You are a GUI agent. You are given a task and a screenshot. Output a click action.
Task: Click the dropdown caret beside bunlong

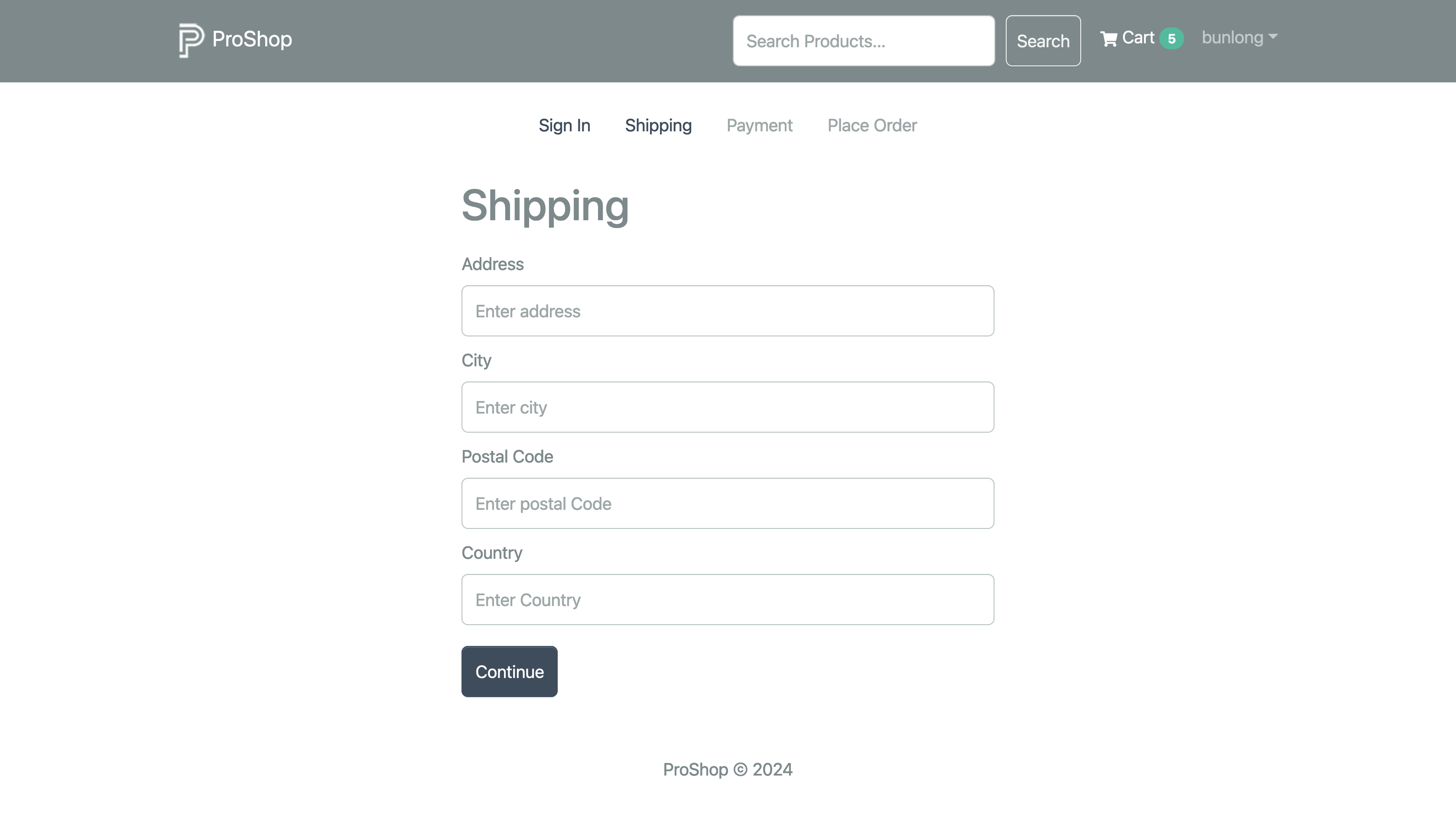tap(1273, 36)
